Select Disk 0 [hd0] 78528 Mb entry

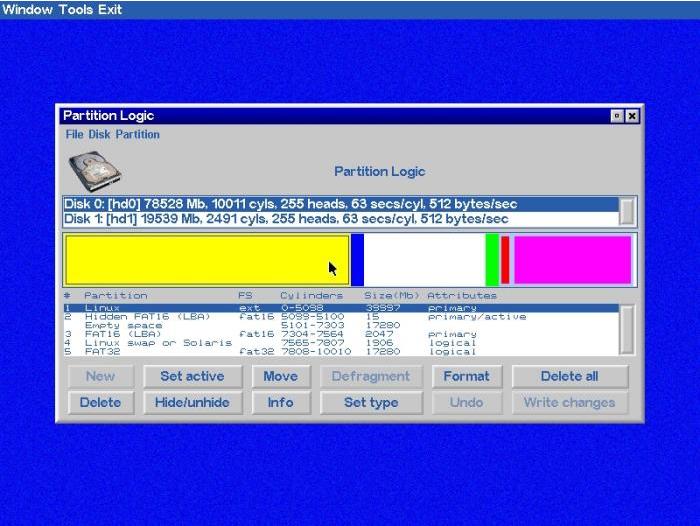[x=341, y=204]
